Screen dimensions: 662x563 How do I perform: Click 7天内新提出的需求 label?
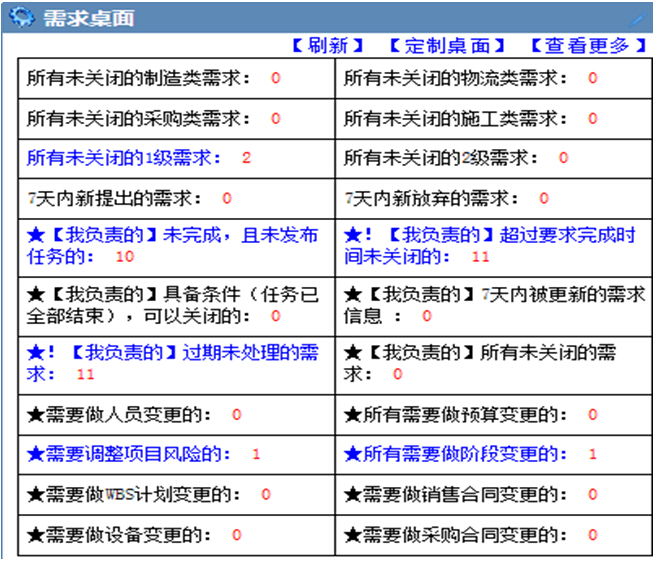114,198
